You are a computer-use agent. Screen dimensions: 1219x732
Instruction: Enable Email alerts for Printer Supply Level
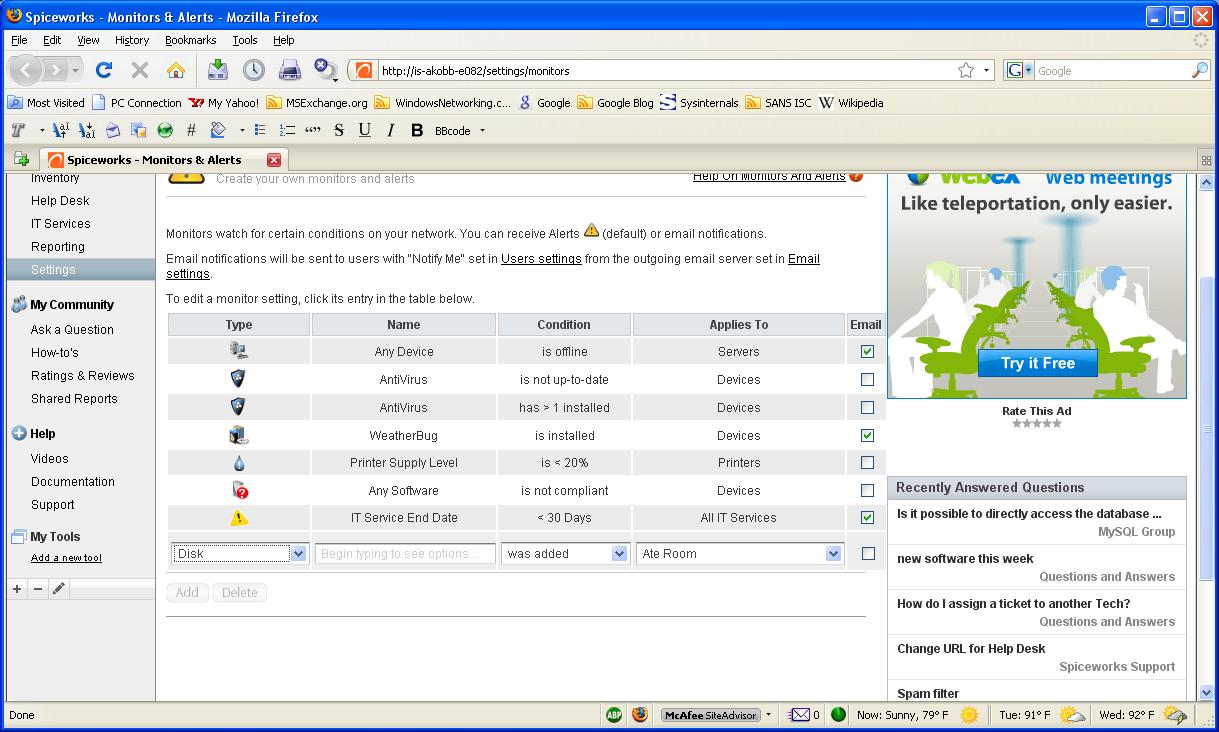(867, 462)
